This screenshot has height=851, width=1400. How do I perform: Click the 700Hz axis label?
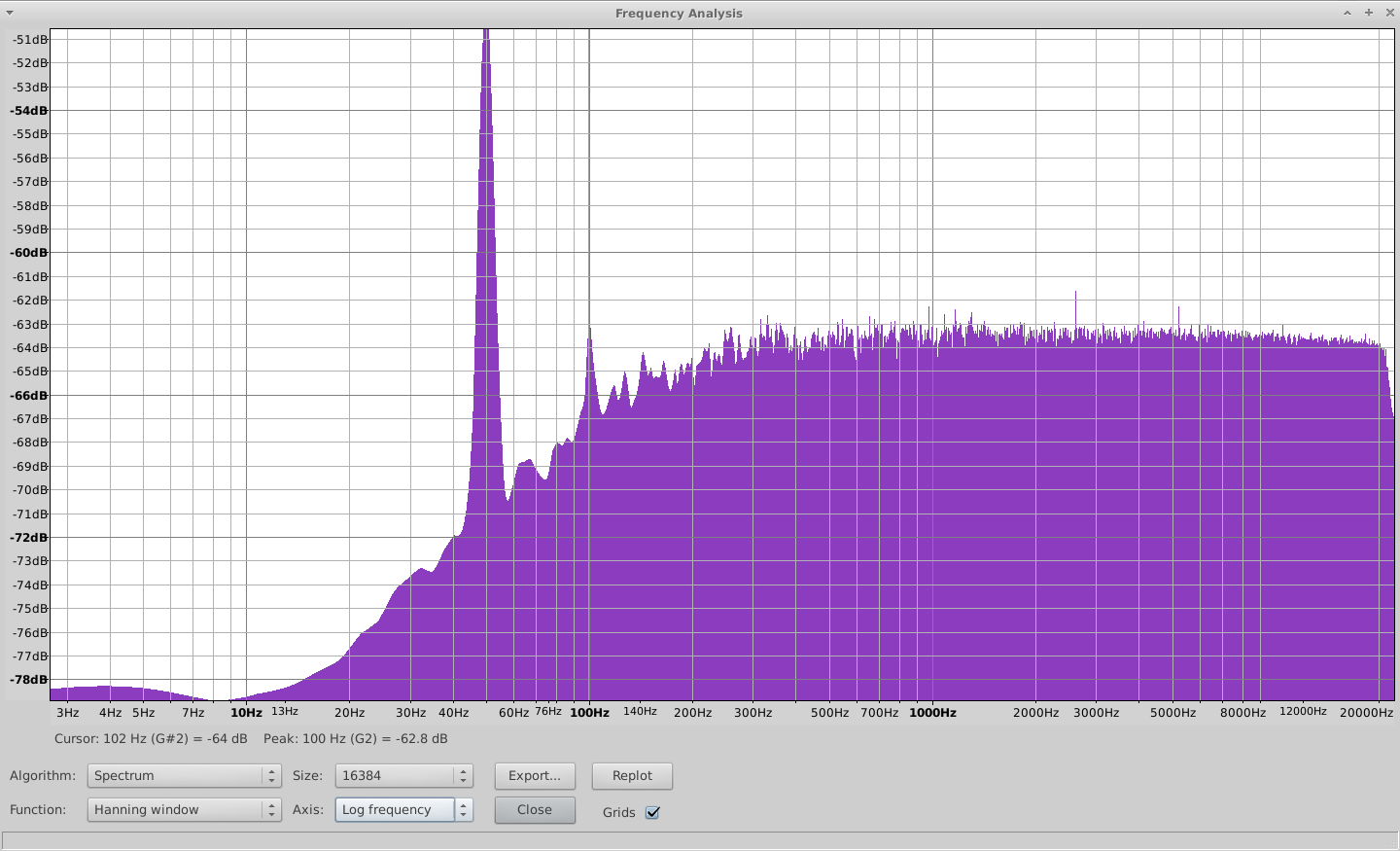[879, 713]
